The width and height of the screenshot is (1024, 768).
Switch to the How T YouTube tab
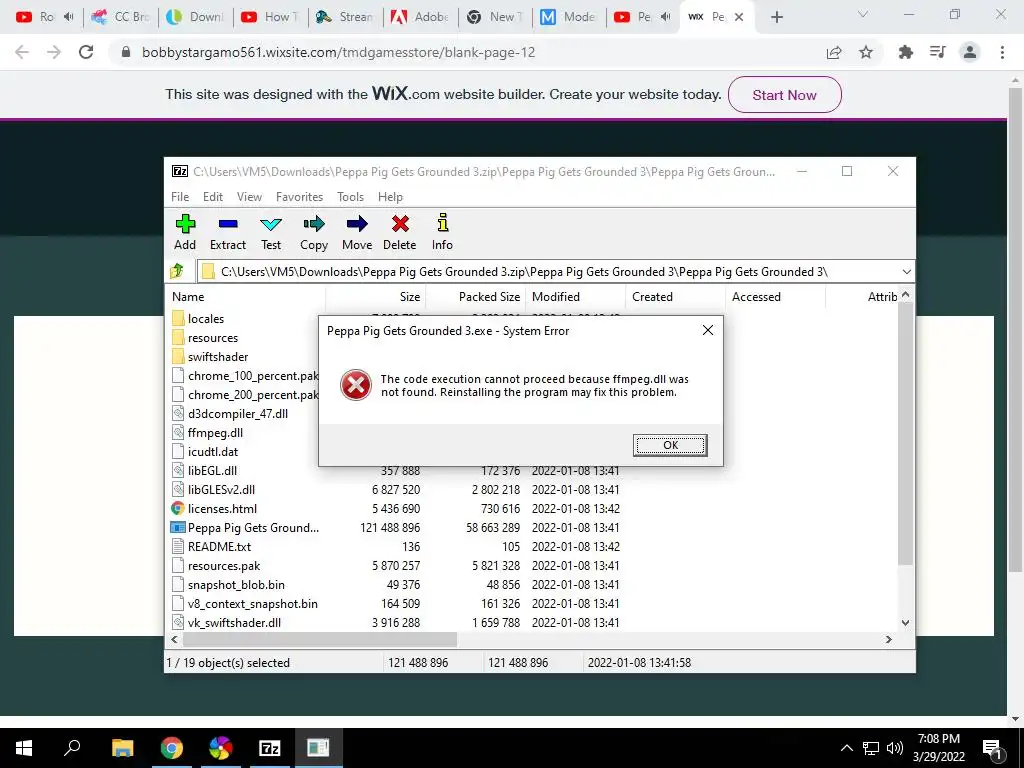pyautogui.click(x=270, y=17)
